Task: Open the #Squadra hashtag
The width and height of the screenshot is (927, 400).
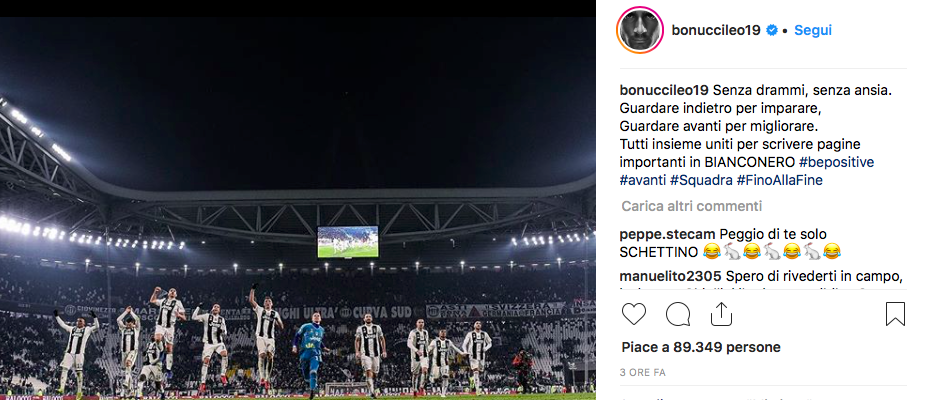Action: click(x=701, y=180)
